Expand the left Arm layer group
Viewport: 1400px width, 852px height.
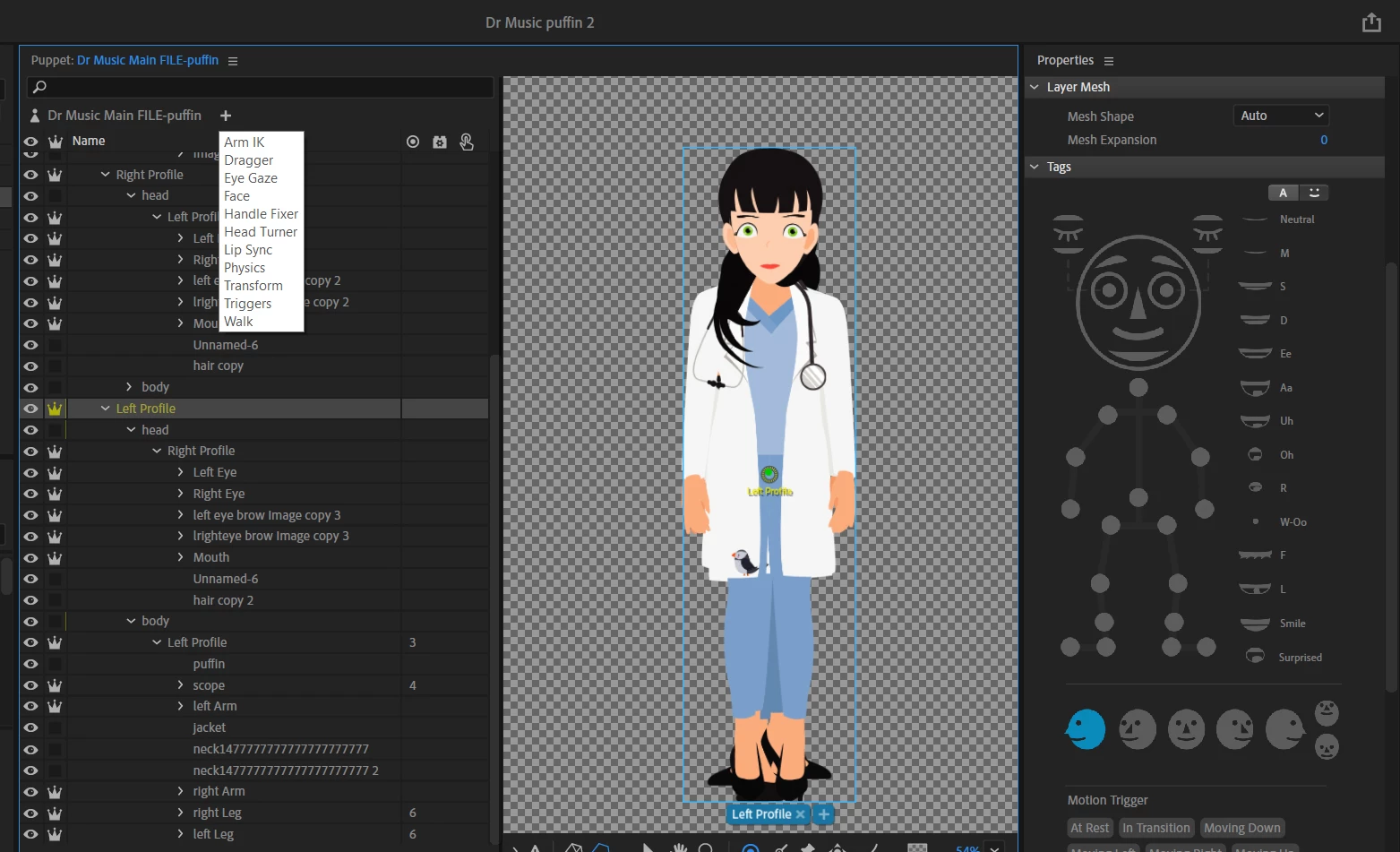pyautogui.click(x=180, y=706)
